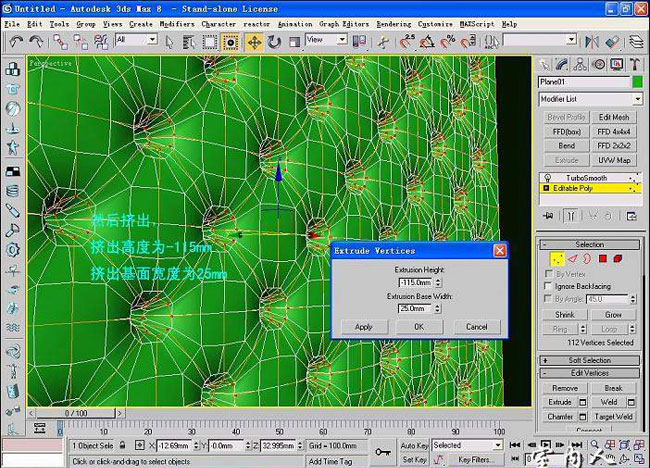Click Apply in Extrude Vertices dialog
The image size is (650, 468).
[x=364, y=327]
